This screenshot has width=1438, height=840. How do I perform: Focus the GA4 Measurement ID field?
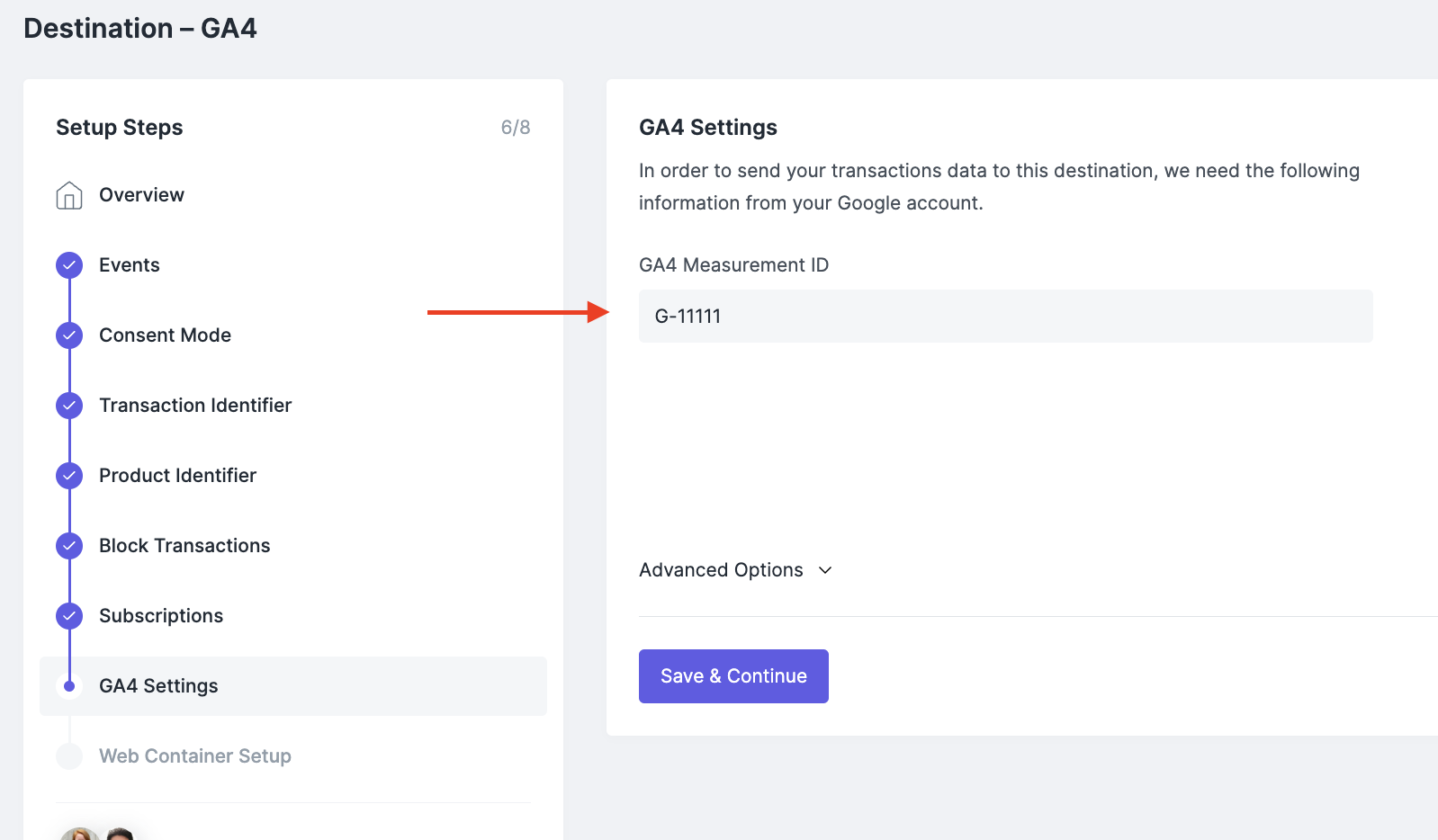(1006, 316)
